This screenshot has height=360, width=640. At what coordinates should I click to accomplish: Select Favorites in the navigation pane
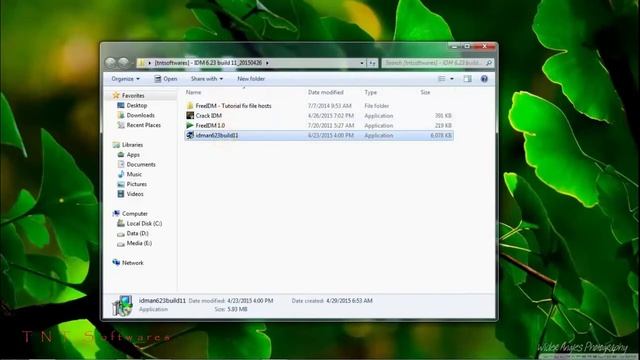pyautogui.click(x=133, y=96)
